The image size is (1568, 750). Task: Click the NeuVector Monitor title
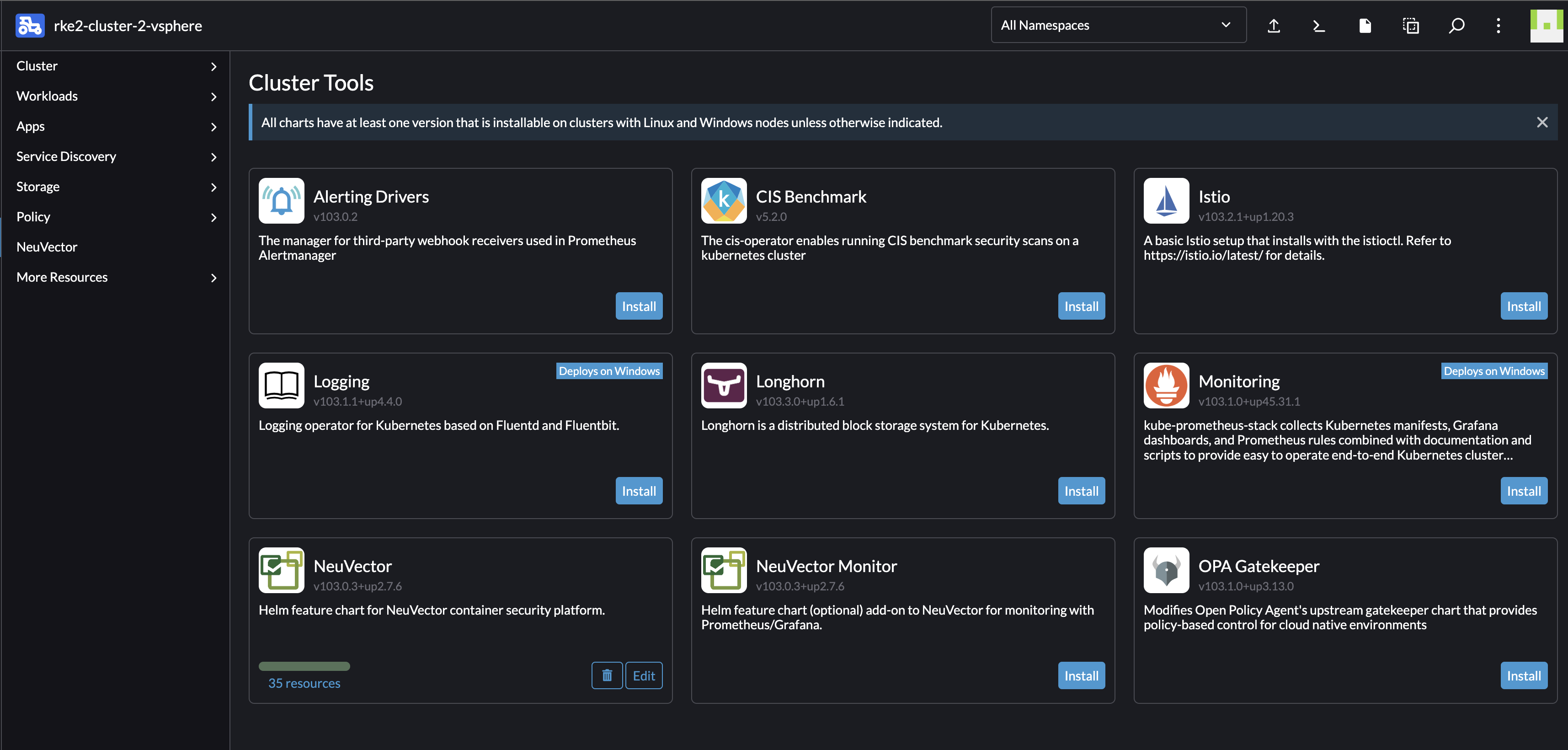(827, 566)
